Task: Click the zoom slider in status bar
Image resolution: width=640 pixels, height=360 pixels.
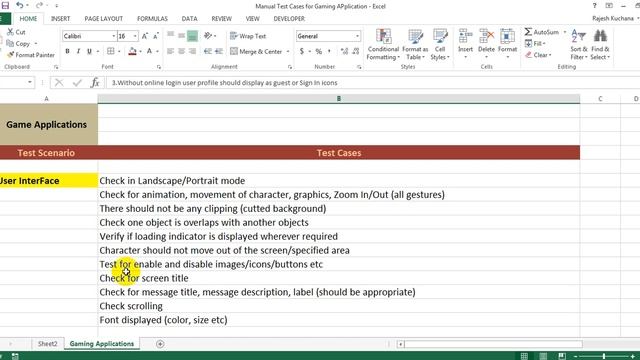Action: [604, 356]
